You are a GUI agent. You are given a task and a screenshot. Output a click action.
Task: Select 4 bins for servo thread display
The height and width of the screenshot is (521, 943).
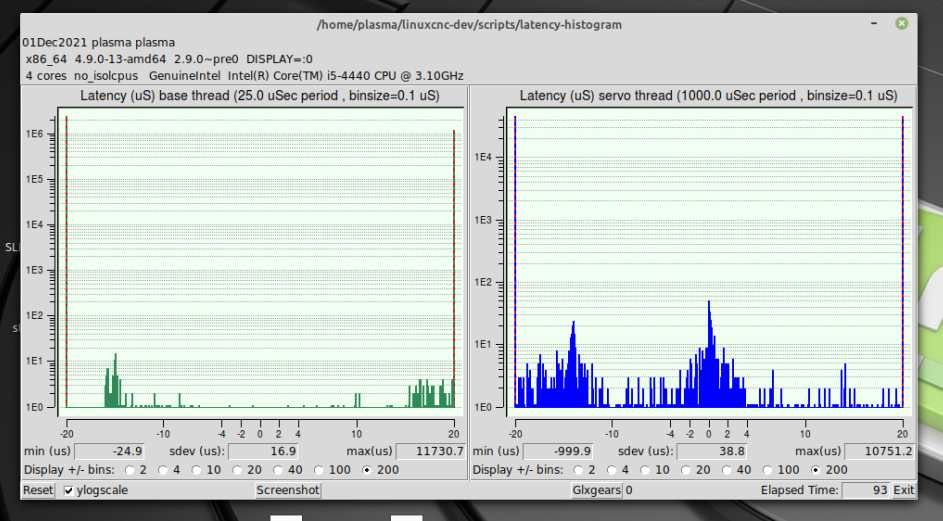[612, 470]
